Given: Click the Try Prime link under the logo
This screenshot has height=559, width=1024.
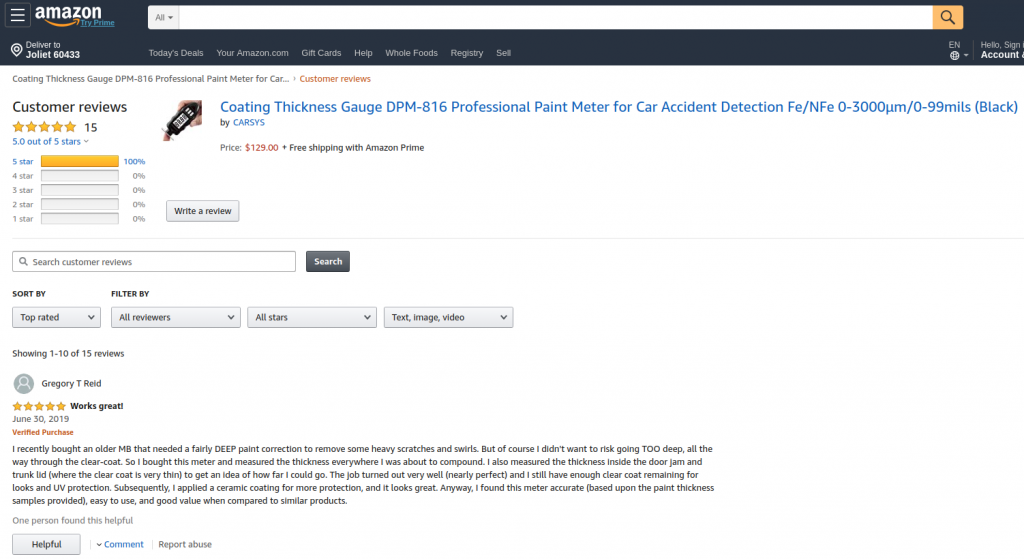Looking at the screenshot, I should [x=97, y=23].
